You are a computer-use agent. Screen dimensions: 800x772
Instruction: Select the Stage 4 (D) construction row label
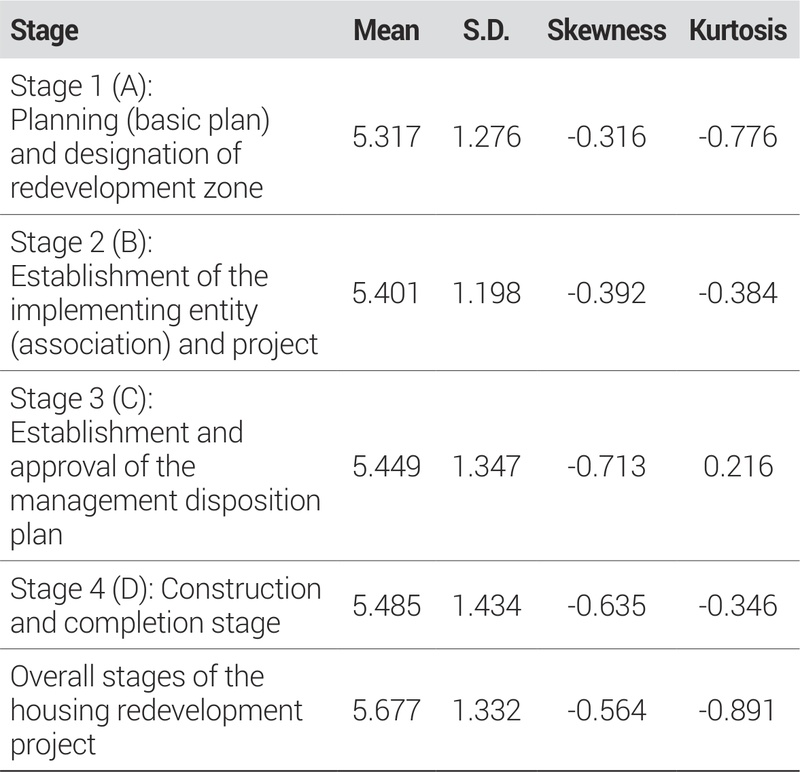165,605
